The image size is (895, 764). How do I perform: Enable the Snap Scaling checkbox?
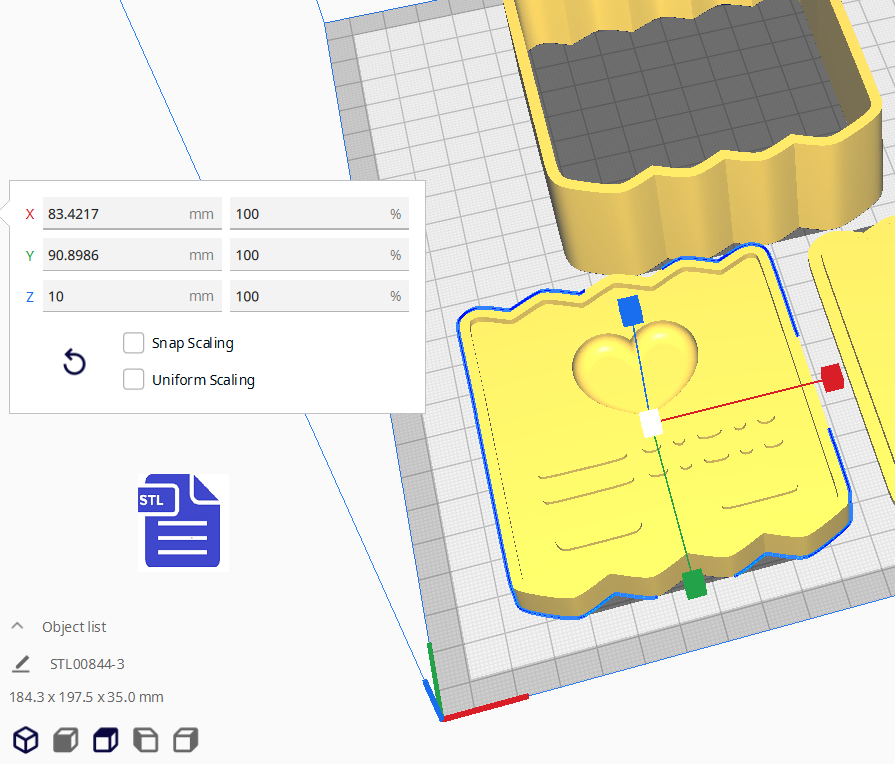(x=133, y=343)
